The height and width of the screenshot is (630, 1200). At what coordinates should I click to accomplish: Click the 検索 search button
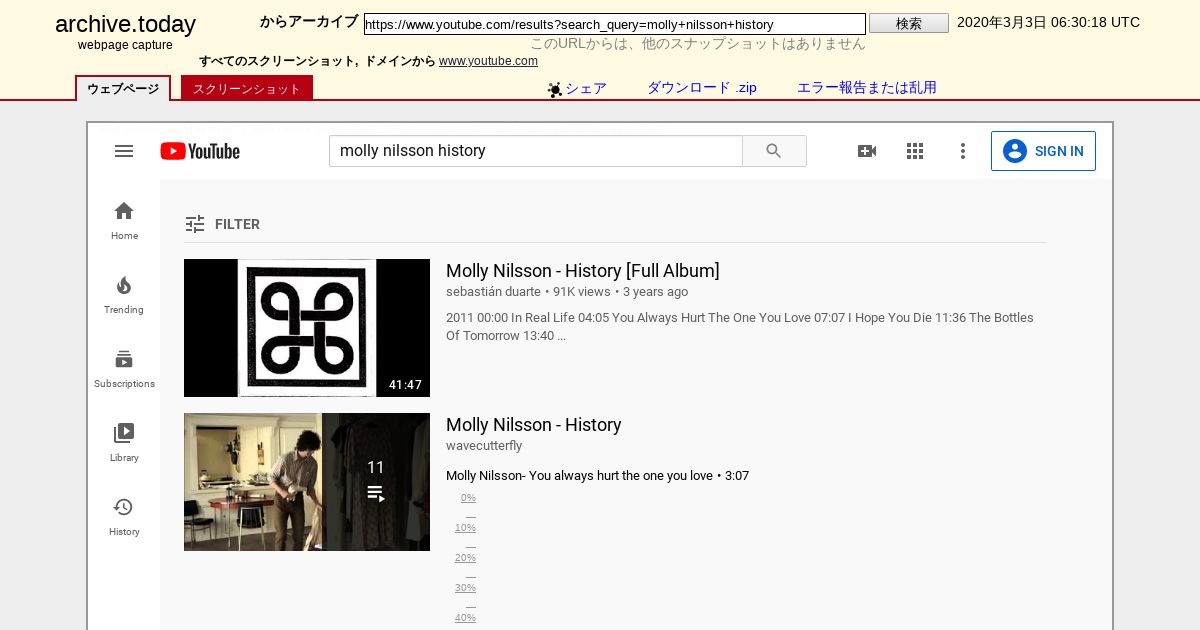point(909,24)
